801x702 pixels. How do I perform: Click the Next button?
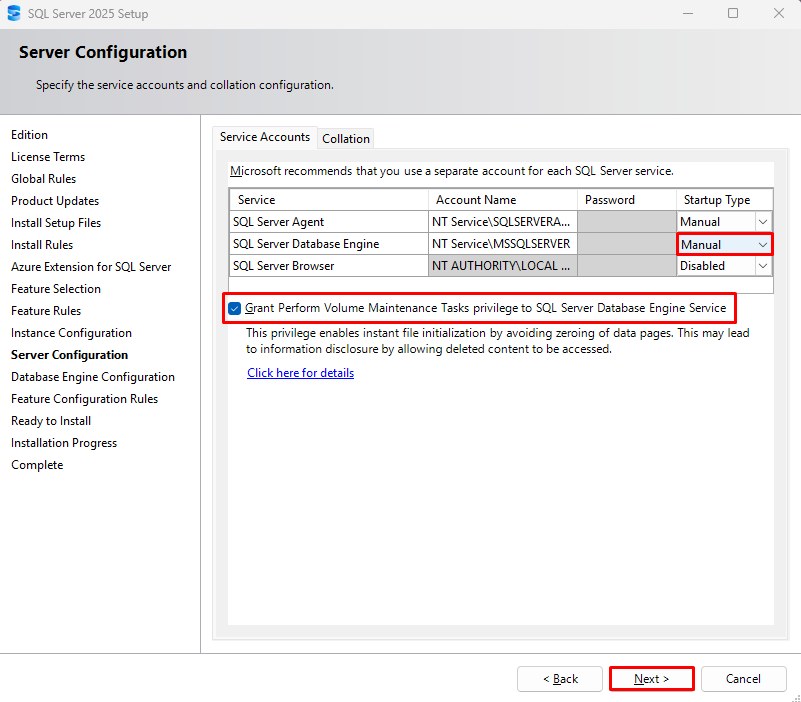pos(651,678)
